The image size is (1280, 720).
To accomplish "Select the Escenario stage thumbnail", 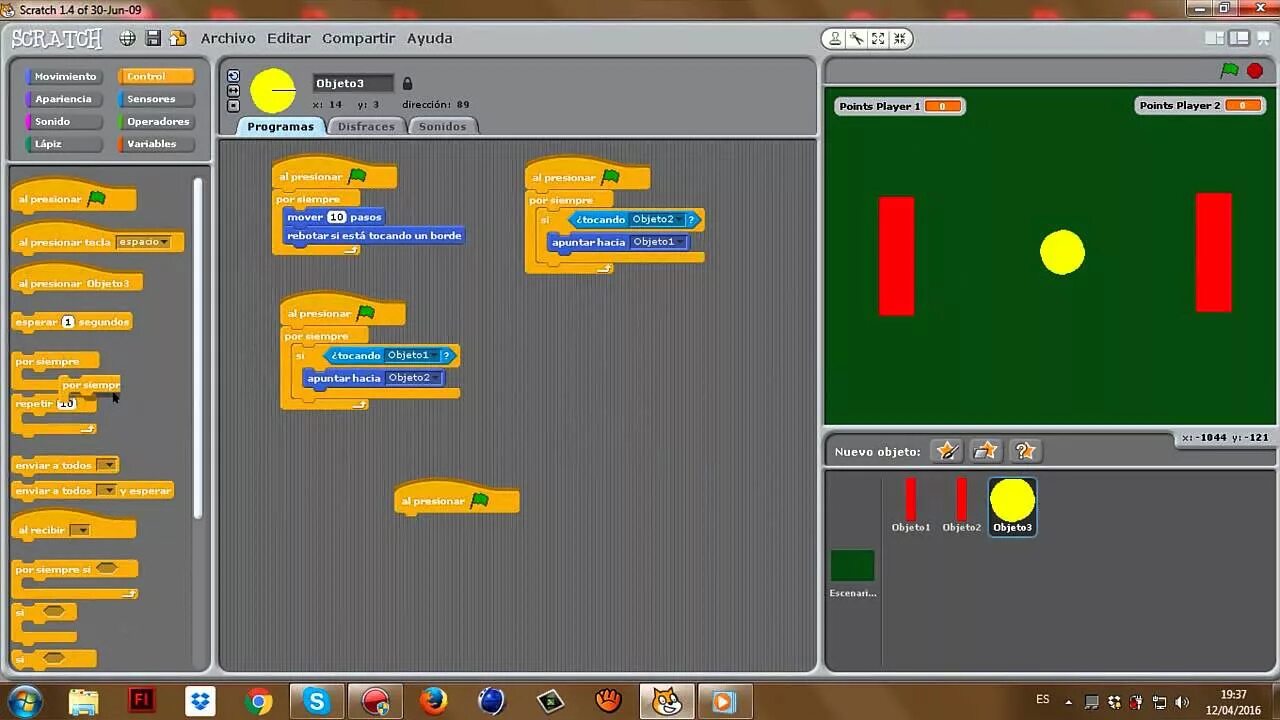I will [853, 574].
